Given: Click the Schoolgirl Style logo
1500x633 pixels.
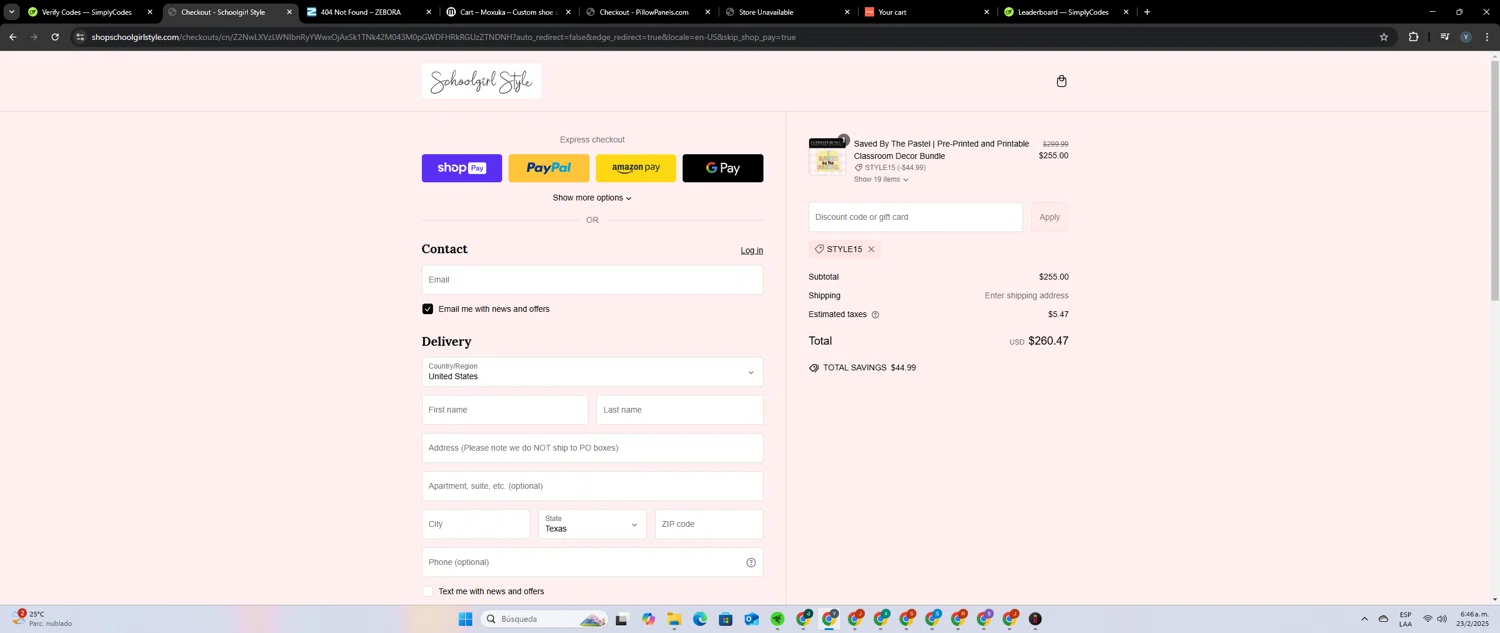Looking at the screenshot, I should [x=481, y=81].
